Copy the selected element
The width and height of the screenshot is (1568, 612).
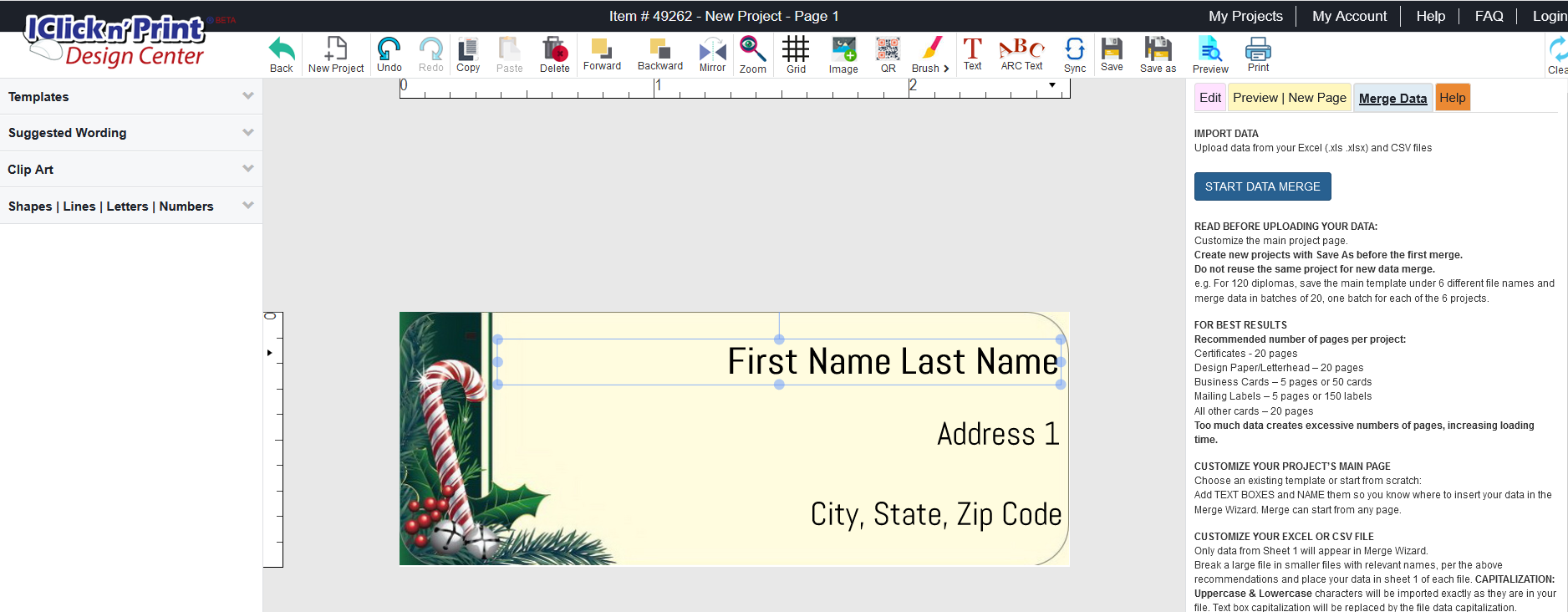468,55
